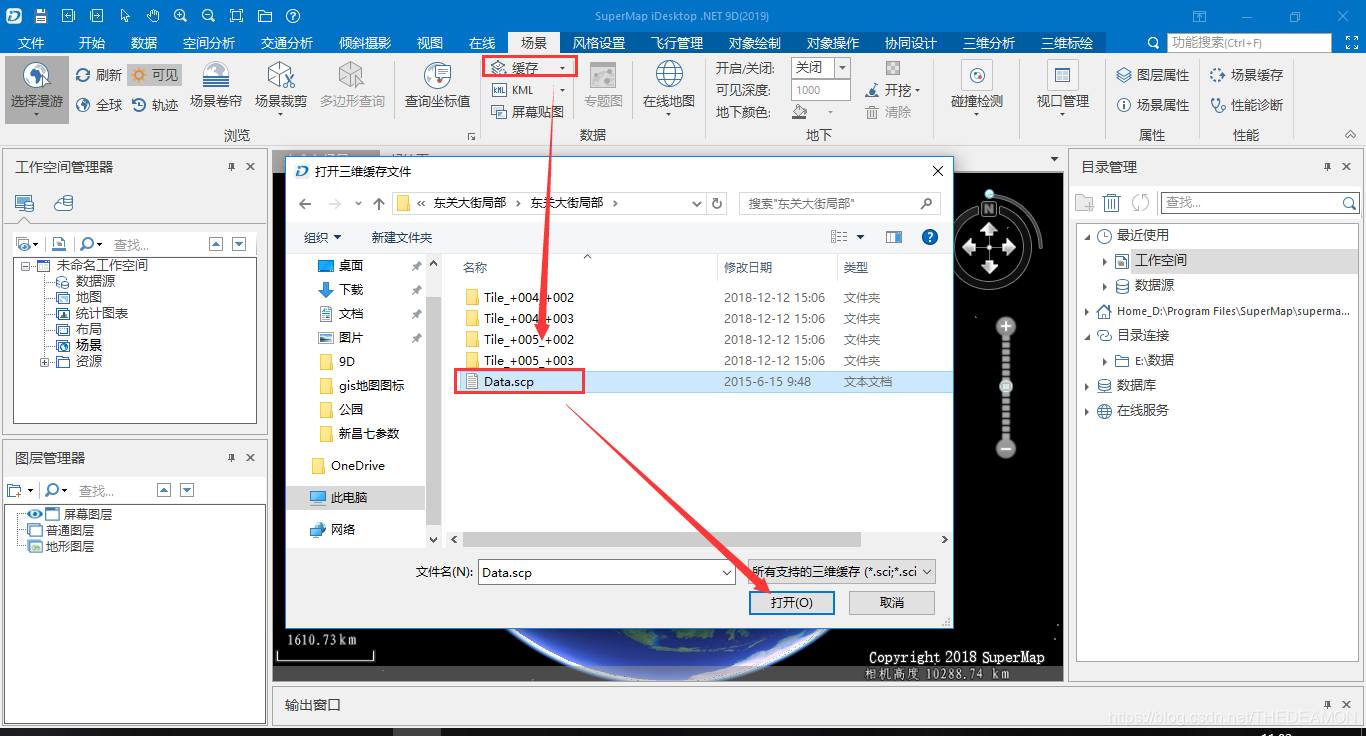Click the zoom-out minus on scene slider

(1006, 448)
